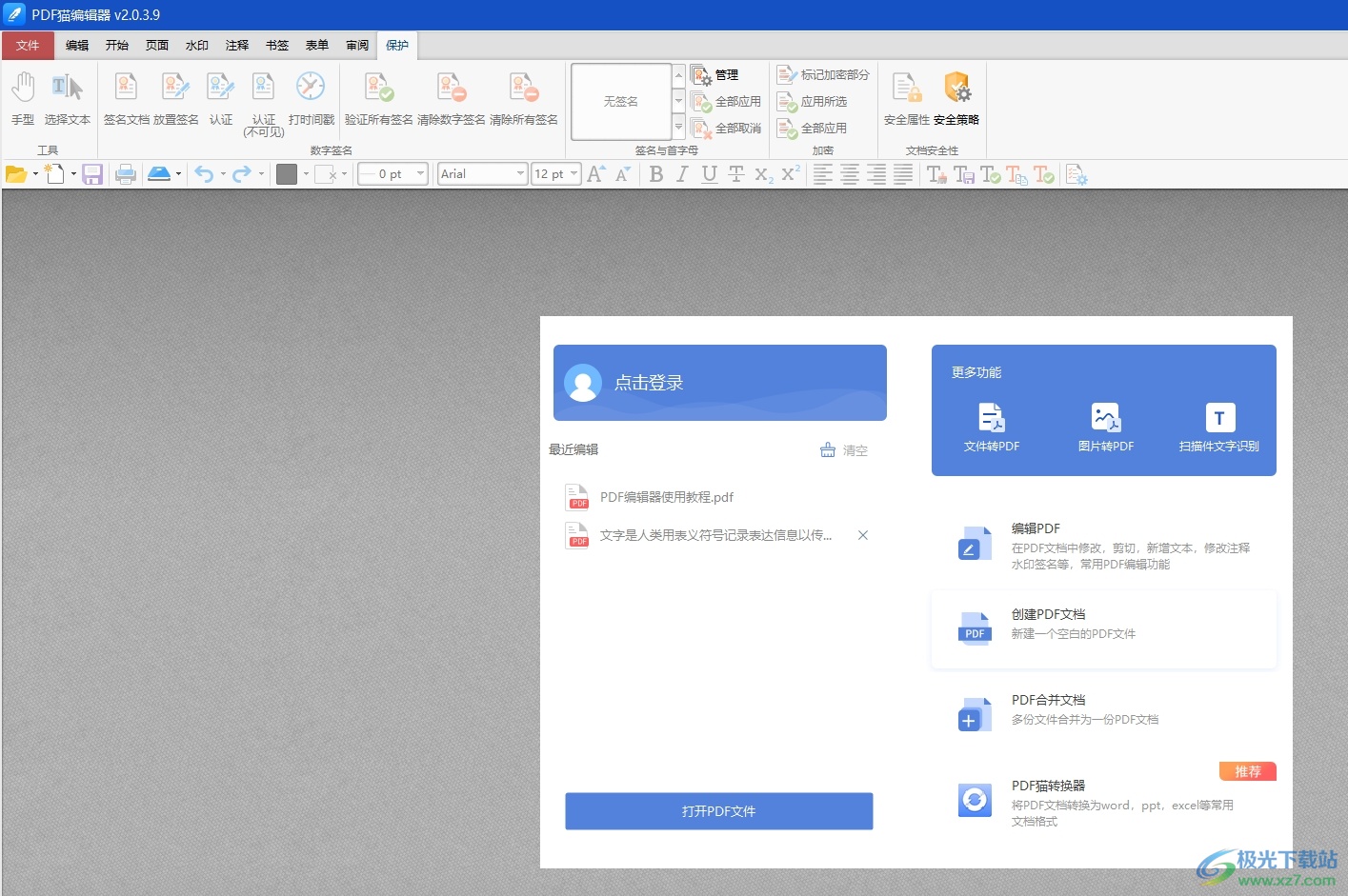Viewport: 1348px width, 896px height.
Task: Open signature Manage (管理) option
Action: 715,74
